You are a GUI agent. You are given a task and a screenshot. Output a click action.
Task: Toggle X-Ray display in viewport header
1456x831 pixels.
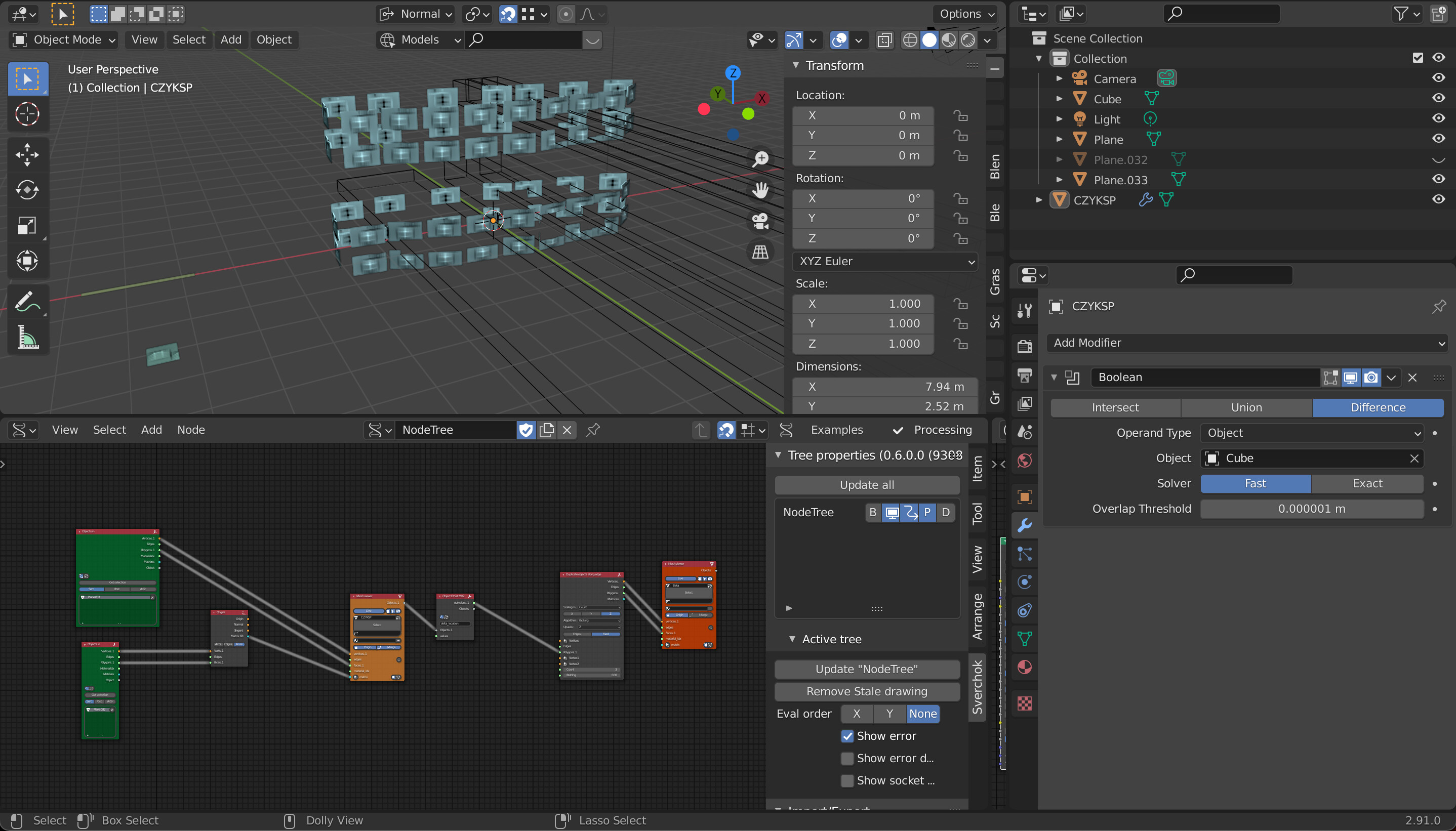(x=884, y=40)
